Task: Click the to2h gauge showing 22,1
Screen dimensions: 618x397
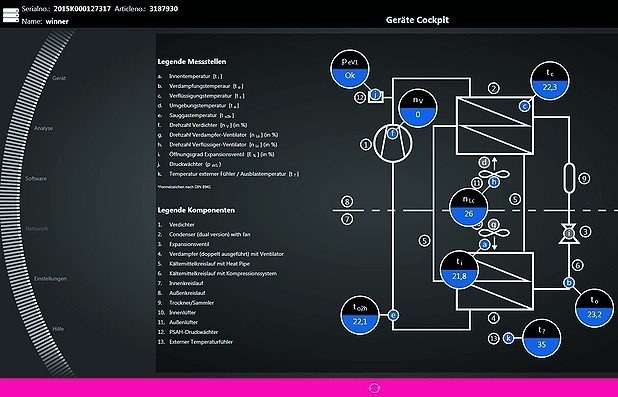Action: 359,315
